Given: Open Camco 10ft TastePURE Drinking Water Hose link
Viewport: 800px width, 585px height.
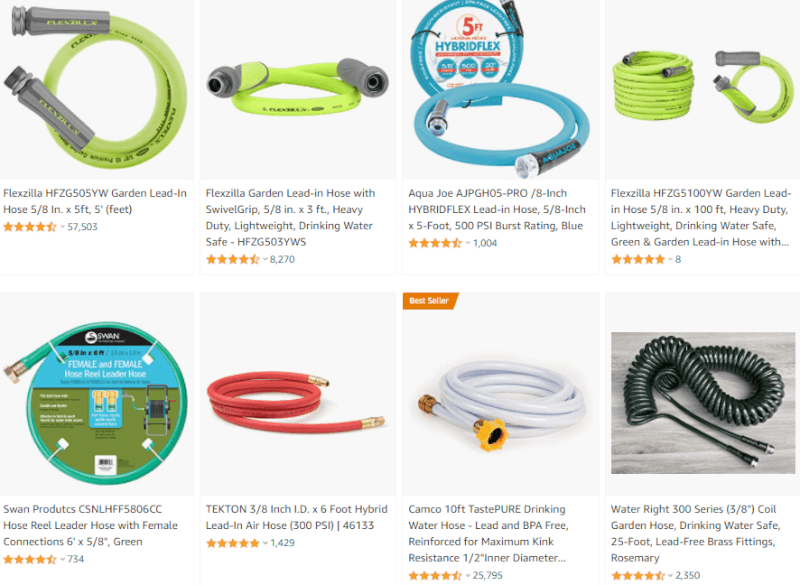Looking at the screenshot, I should (488, 533).
